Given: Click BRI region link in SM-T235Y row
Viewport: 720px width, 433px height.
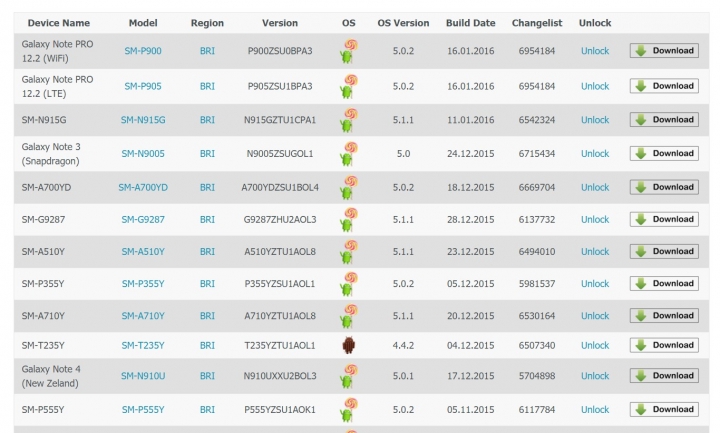Looking at the screenshot, I should point(207,345).
